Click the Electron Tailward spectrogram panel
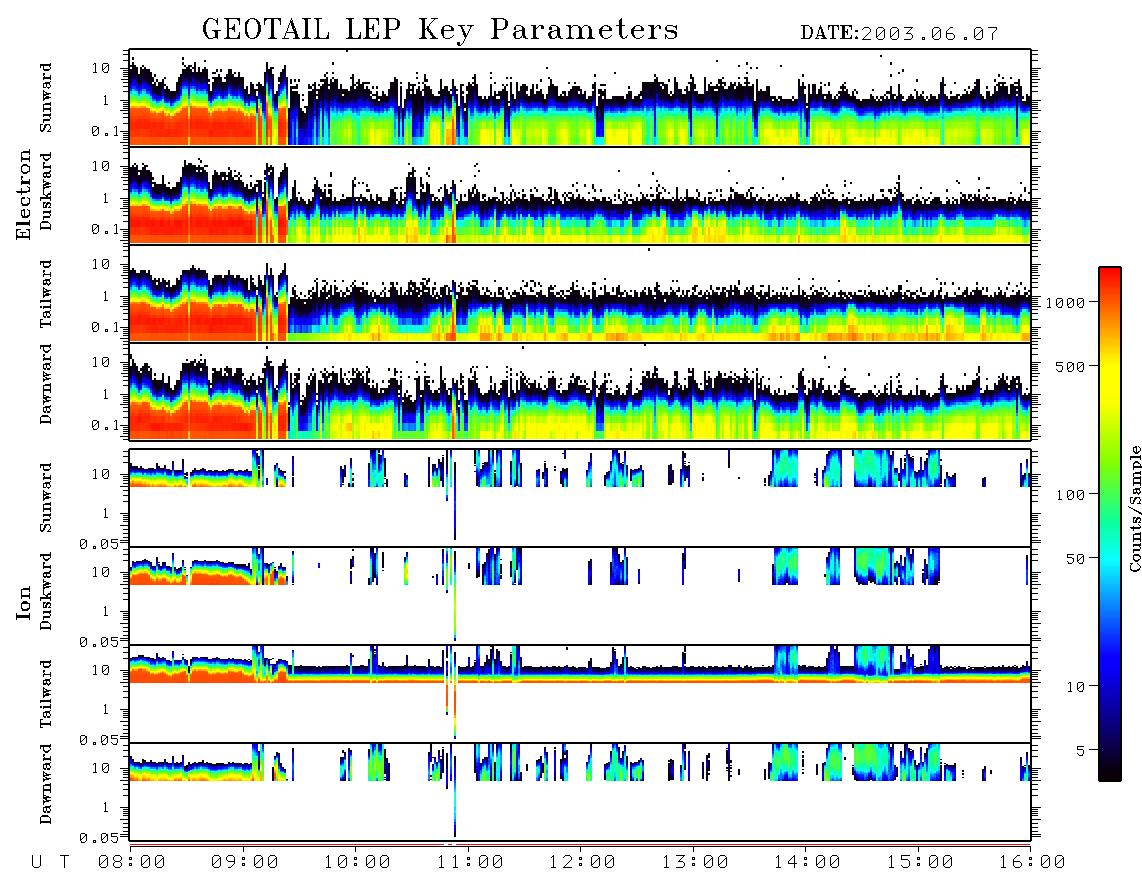 [580, 294]
